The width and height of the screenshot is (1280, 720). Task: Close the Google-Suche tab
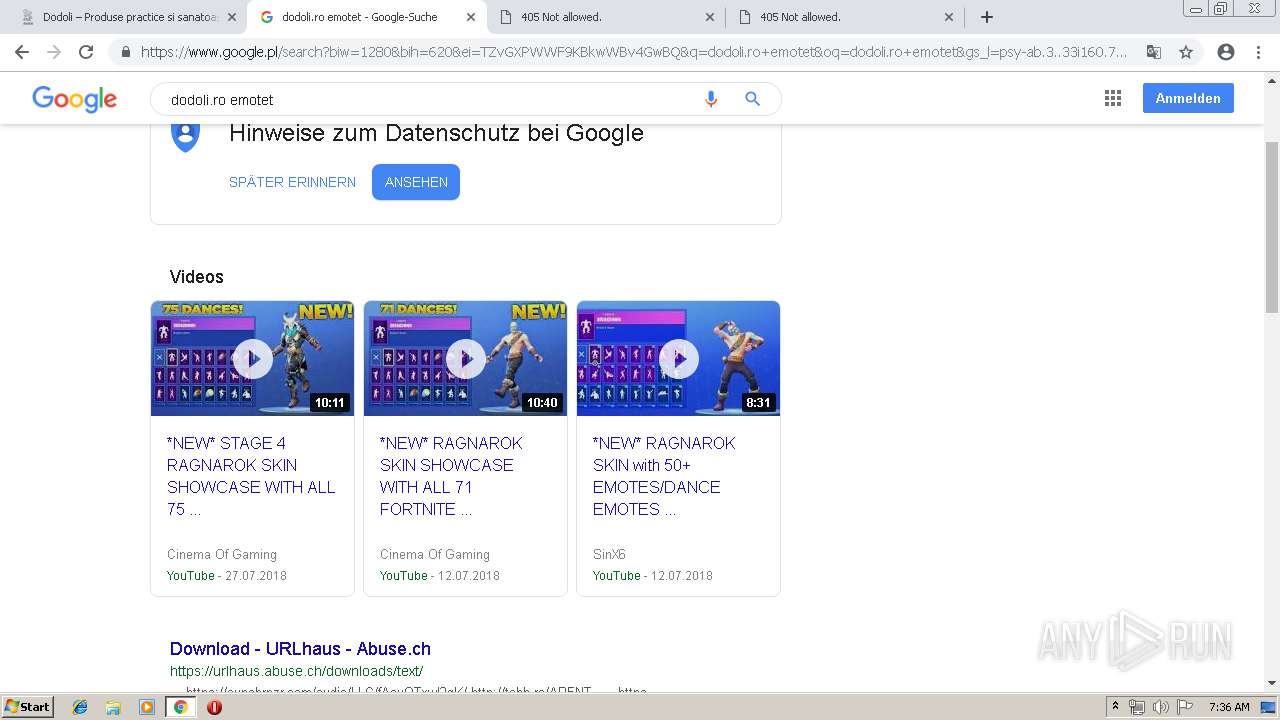coord(471,17)
